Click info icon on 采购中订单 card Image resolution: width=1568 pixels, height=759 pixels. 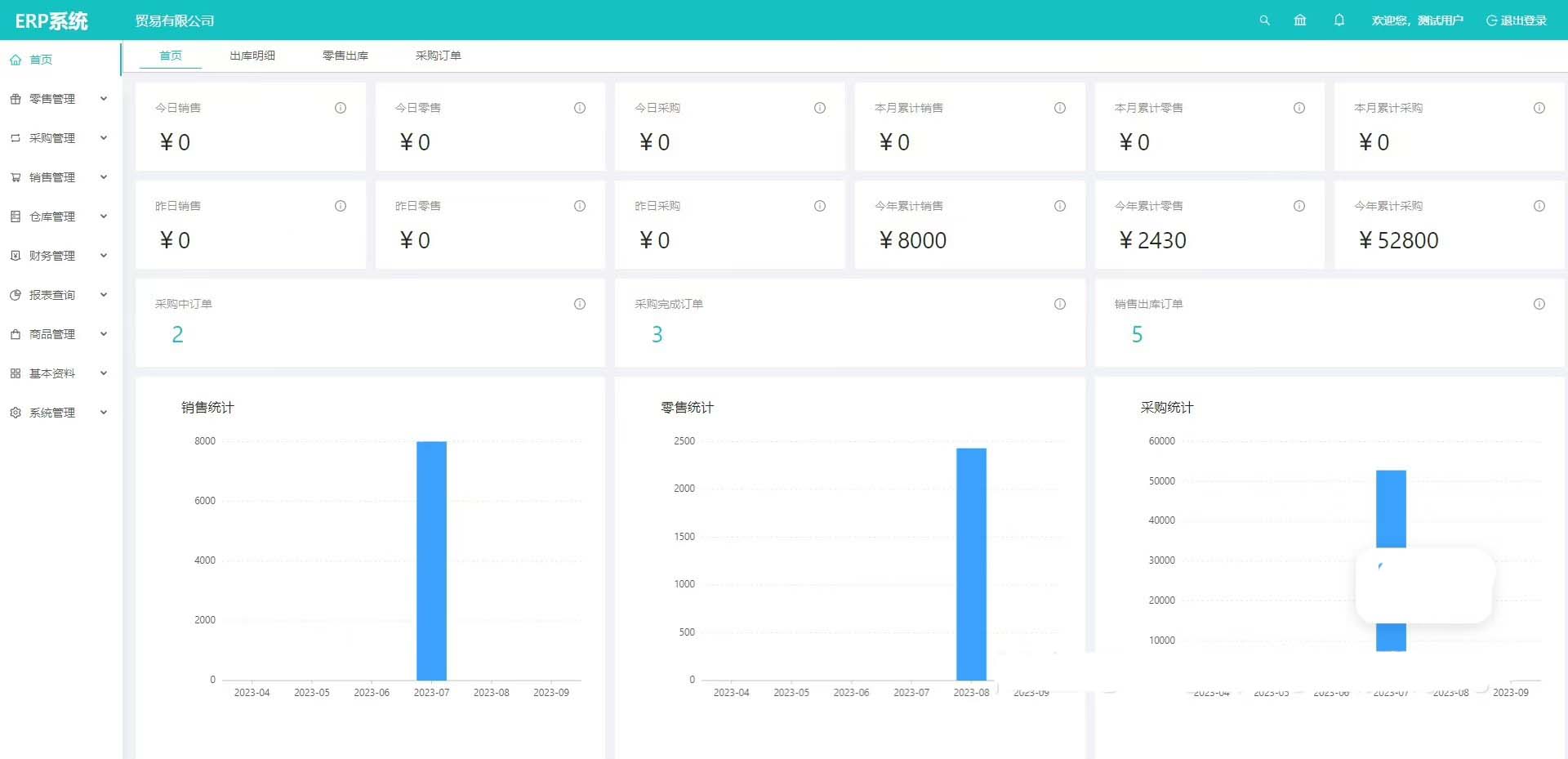(580, 304)
